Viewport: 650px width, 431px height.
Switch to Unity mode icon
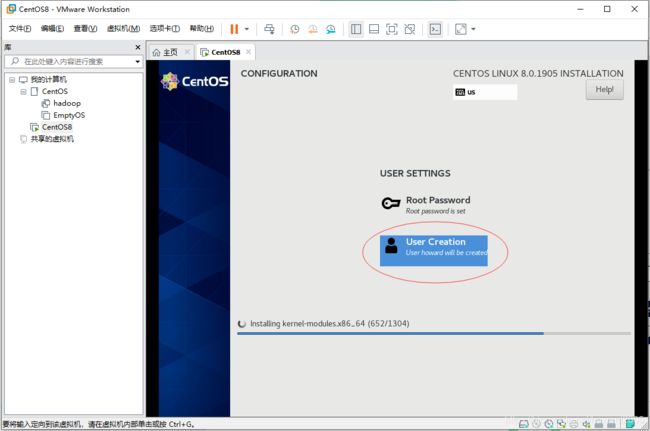point(410,29)
